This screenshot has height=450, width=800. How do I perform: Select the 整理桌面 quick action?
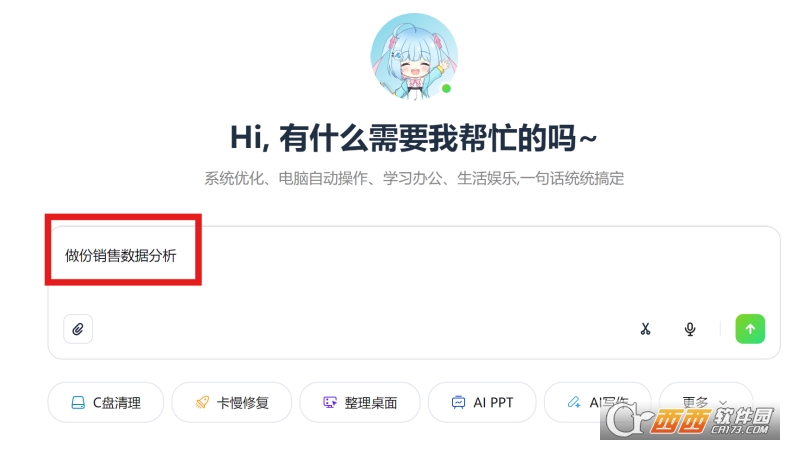[x=360, y=403]
